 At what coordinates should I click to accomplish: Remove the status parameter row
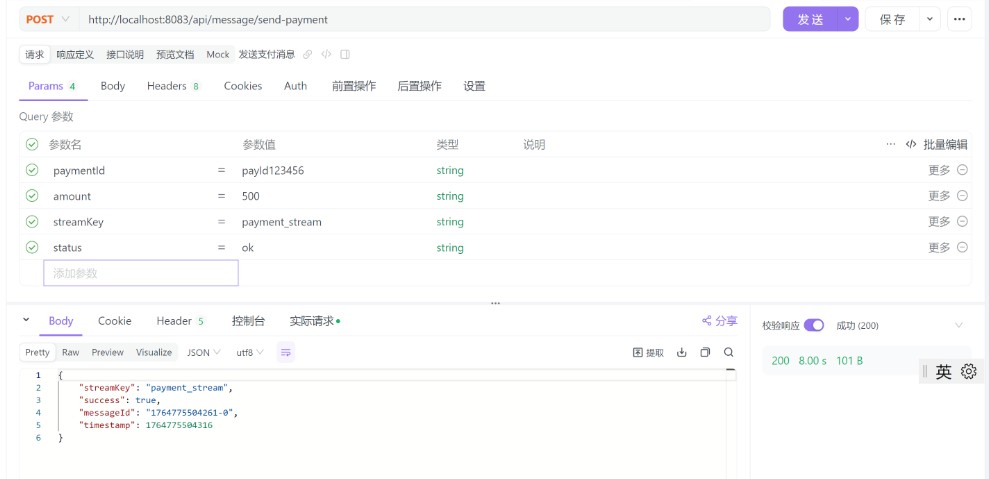click(963, 247)
